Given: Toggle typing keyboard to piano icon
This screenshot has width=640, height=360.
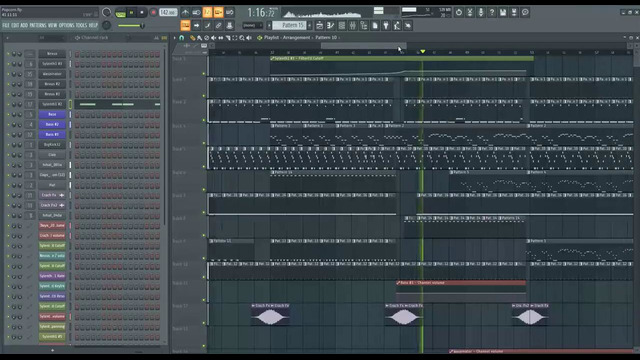Looking at the screenshot, I should [185, 26].
